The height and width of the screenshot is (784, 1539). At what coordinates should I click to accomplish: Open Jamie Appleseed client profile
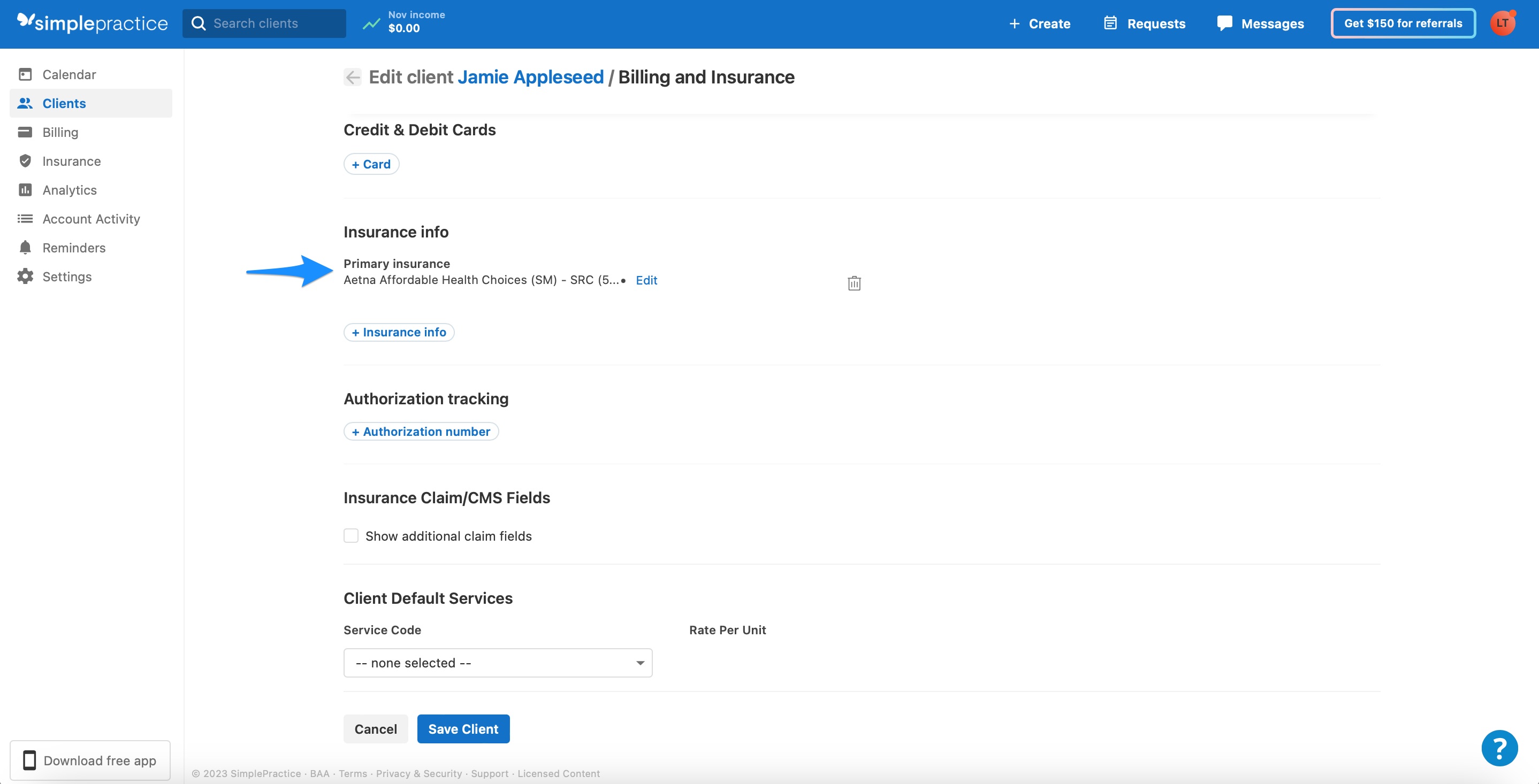(530, 76)
